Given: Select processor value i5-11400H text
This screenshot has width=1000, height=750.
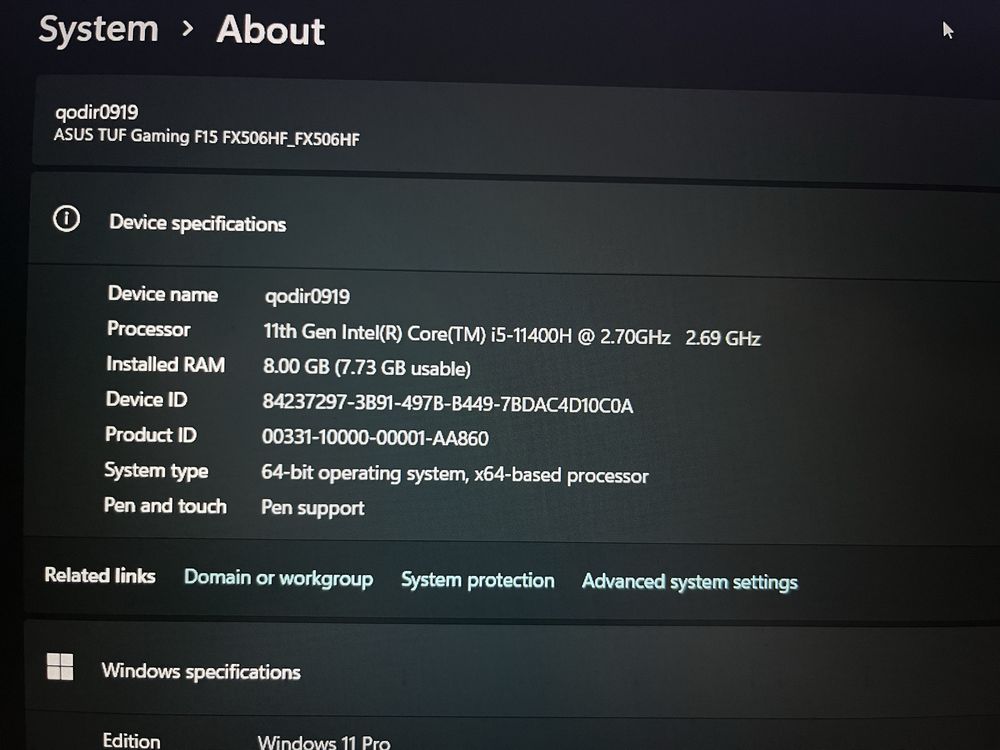Looking at the screenshot, I should coord(511,335).
